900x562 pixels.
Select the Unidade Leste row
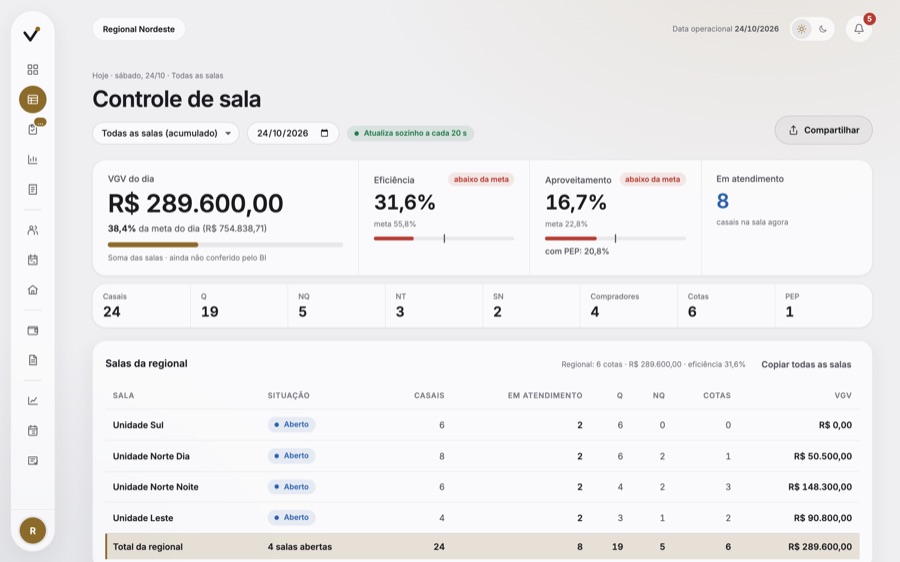[482, 518]
